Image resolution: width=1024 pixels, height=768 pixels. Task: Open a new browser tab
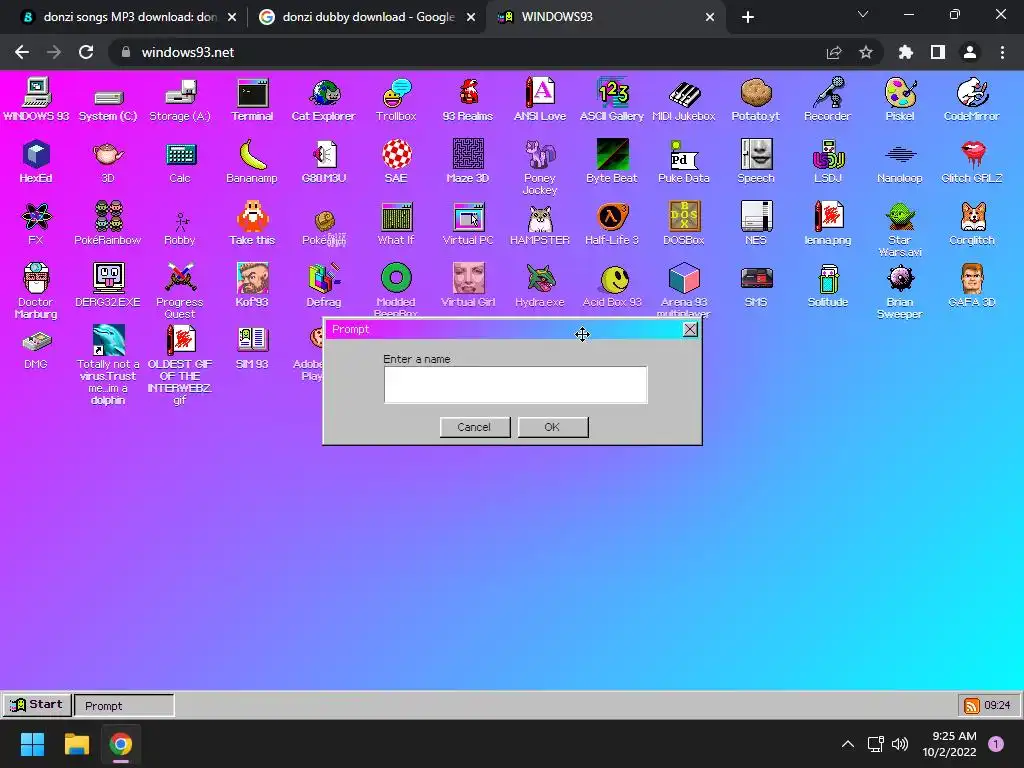point(748,18)
